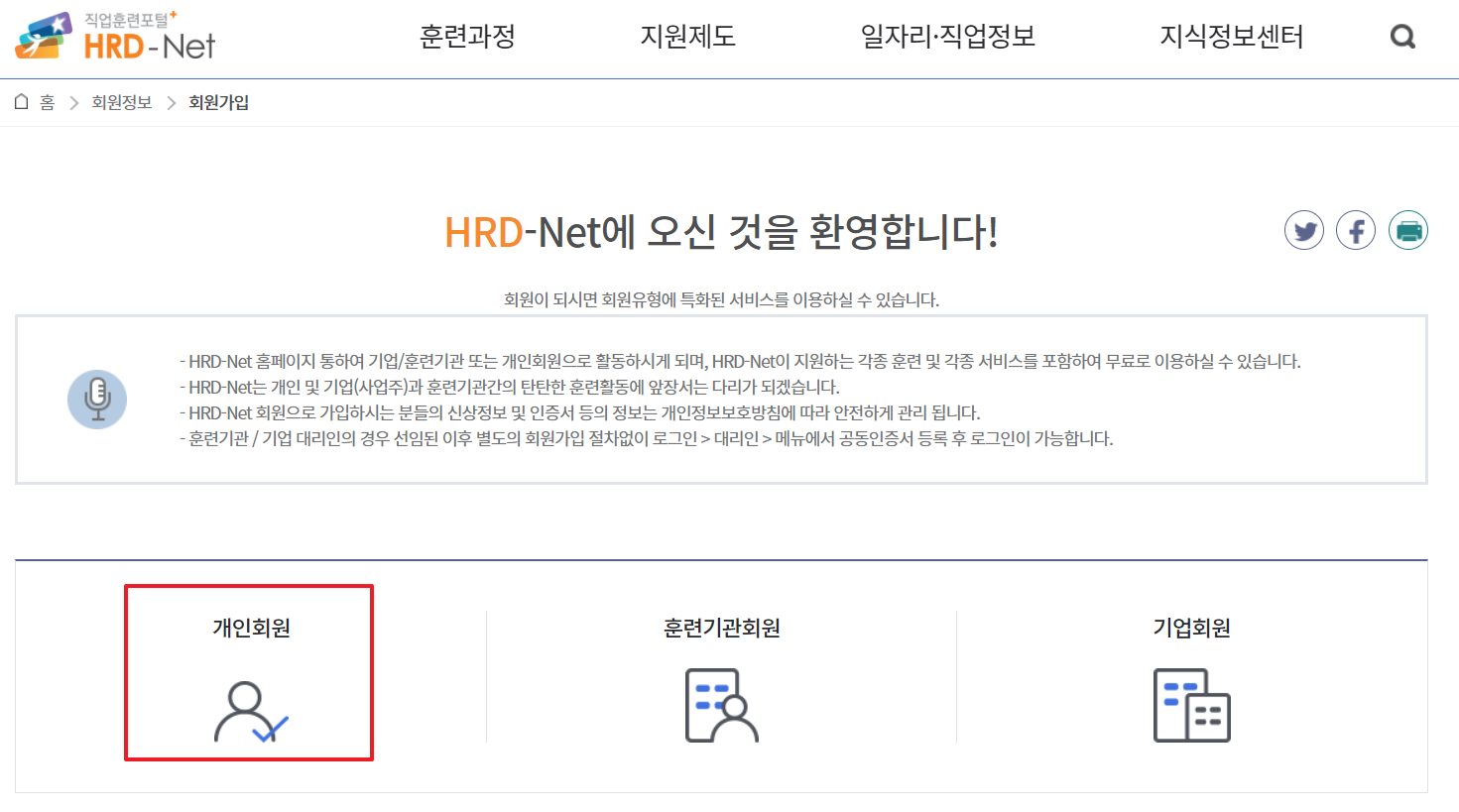Click notice line starting HRD-Net는 개인 및 기업
The width and height of the screenshot is (1459, 812).
click(x=509, y=387)
